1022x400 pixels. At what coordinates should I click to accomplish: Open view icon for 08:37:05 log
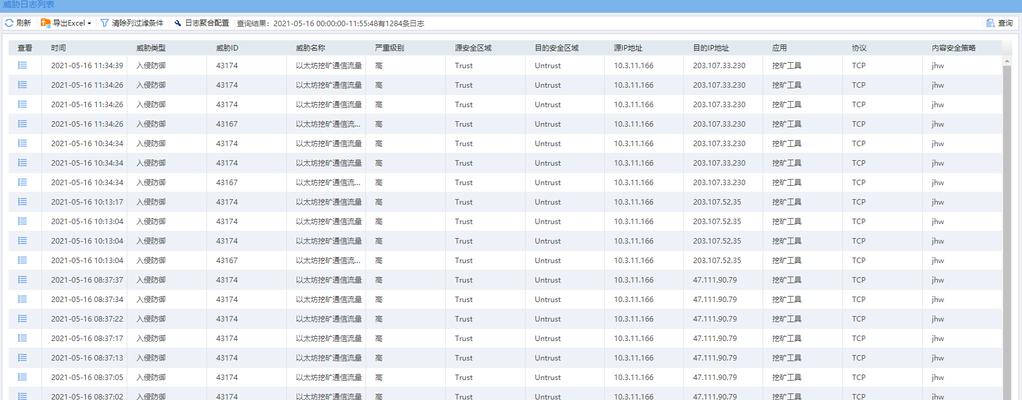tap(22, 377)
